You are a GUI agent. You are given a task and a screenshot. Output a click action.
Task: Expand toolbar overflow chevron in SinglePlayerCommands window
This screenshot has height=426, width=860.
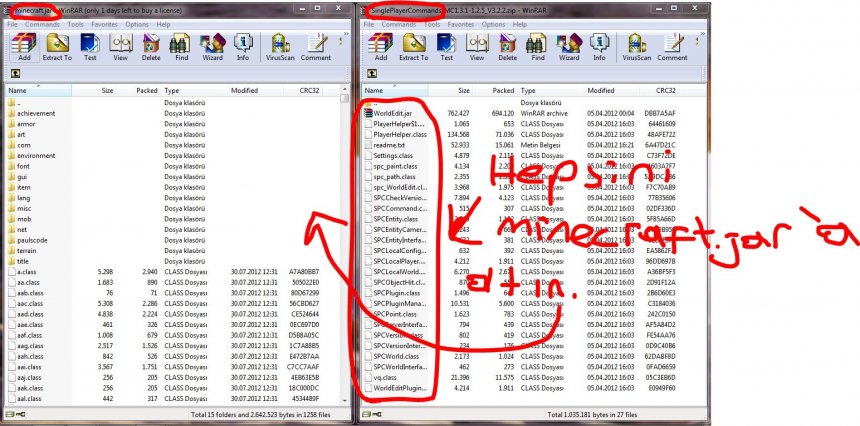point(702,34)
